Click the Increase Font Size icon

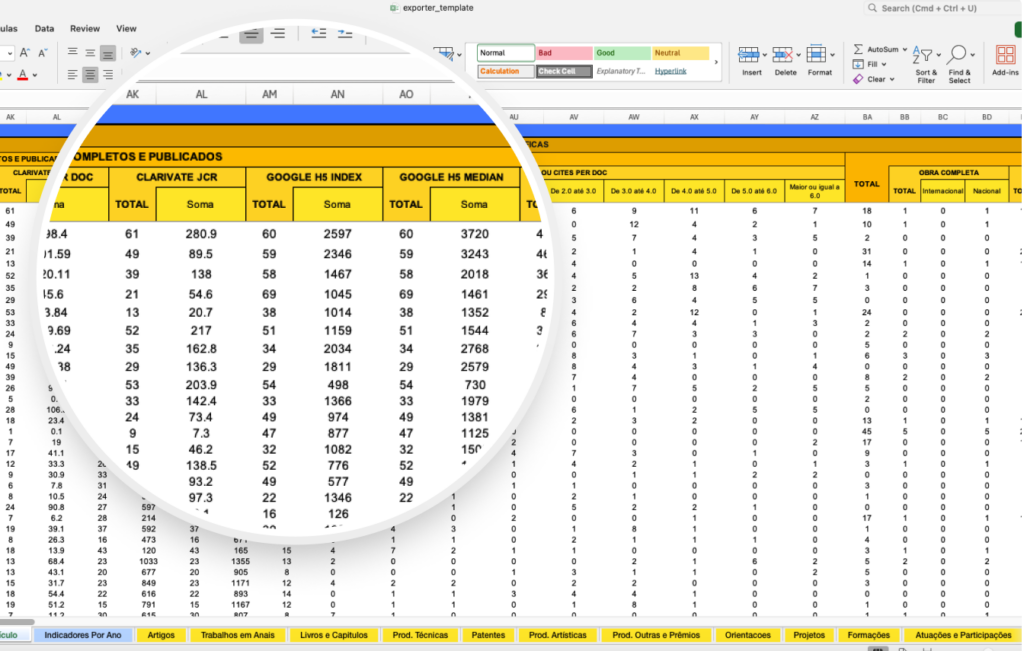24,52
